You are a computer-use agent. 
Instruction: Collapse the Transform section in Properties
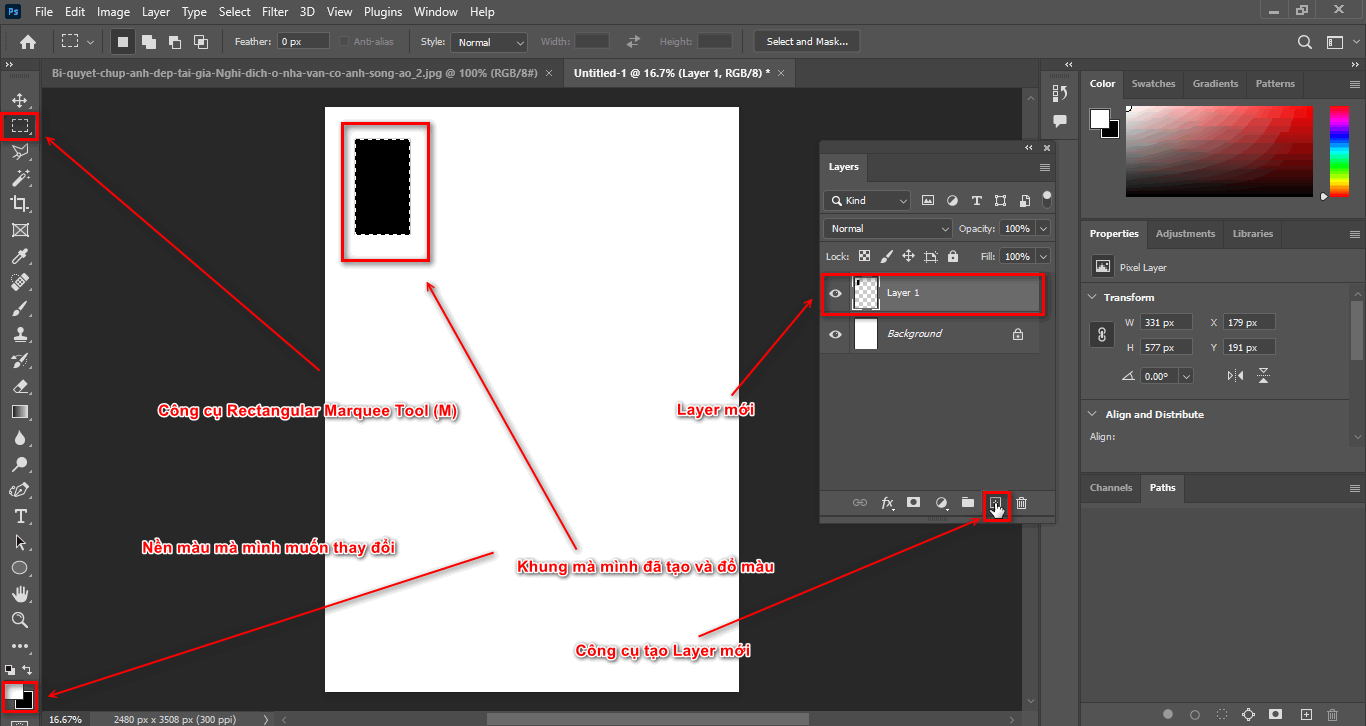[1092, 297]
